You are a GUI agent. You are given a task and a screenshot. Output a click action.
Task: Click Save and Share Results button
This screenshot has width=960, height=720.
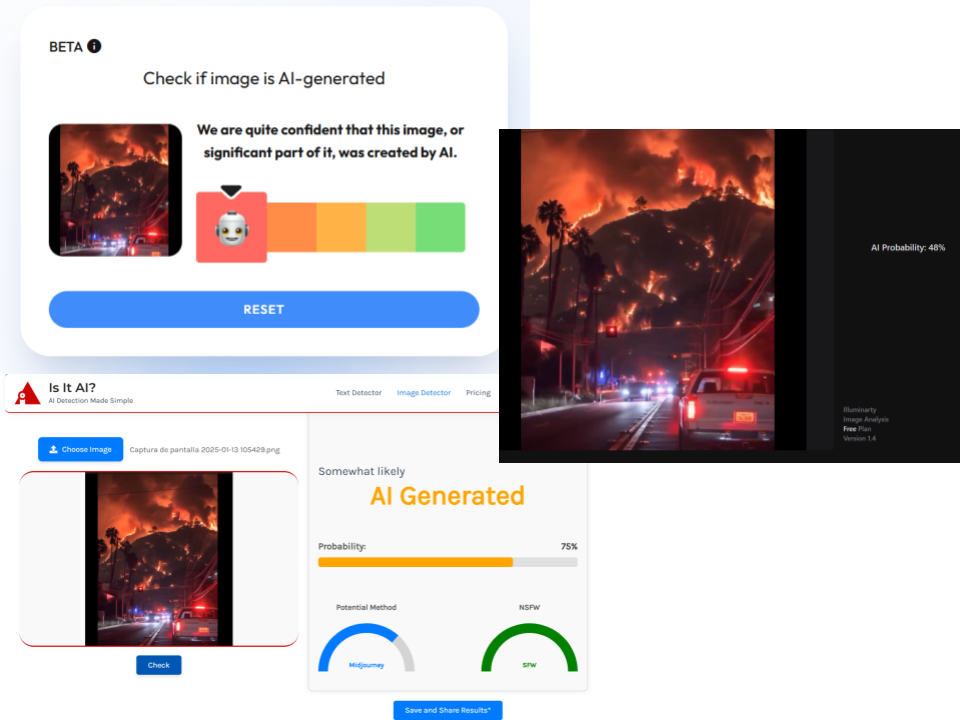pos(448,710)
